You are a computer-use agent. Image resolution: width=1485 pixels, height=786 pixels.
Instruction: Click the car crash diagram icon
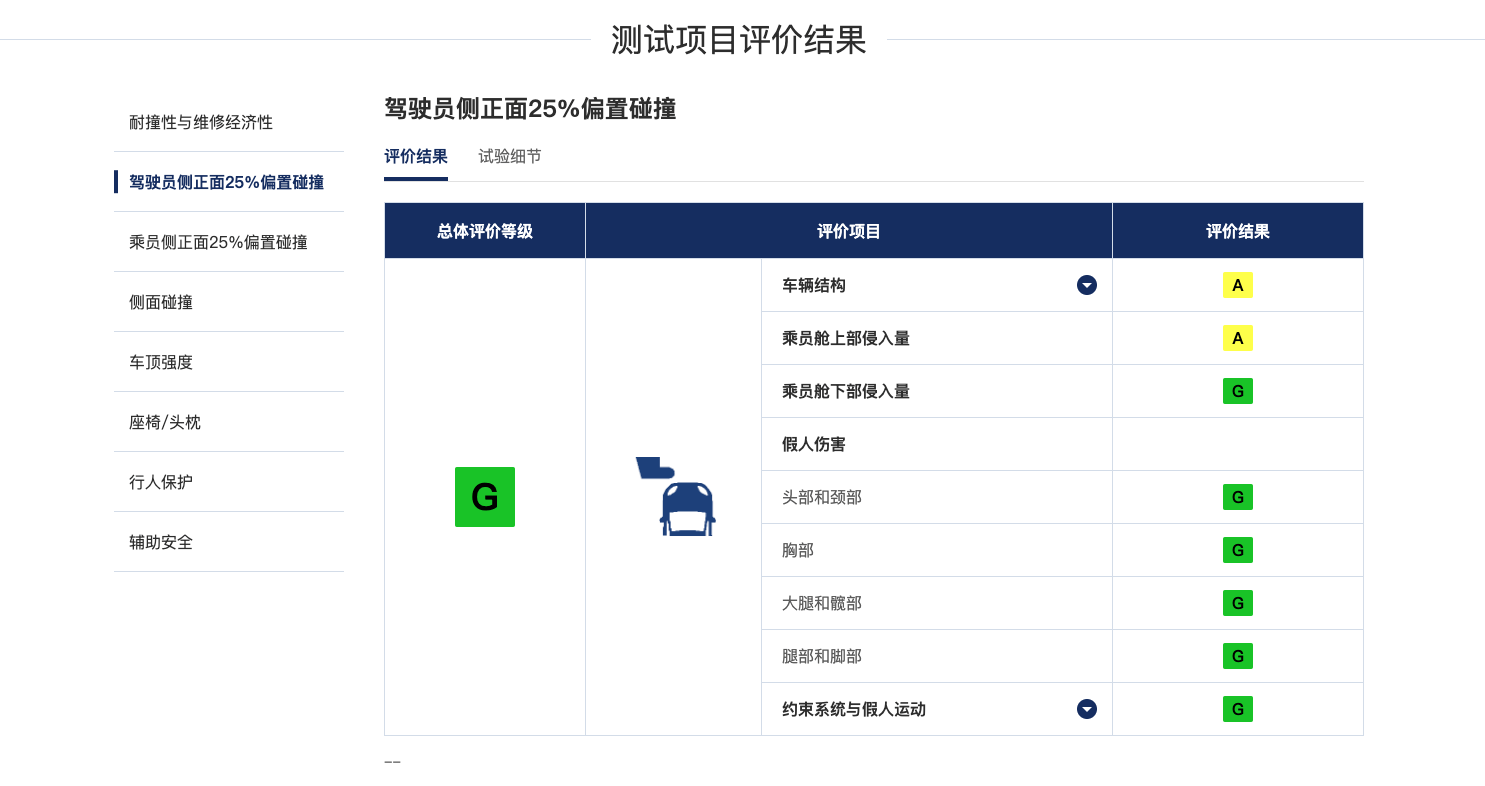coord(675,496)
